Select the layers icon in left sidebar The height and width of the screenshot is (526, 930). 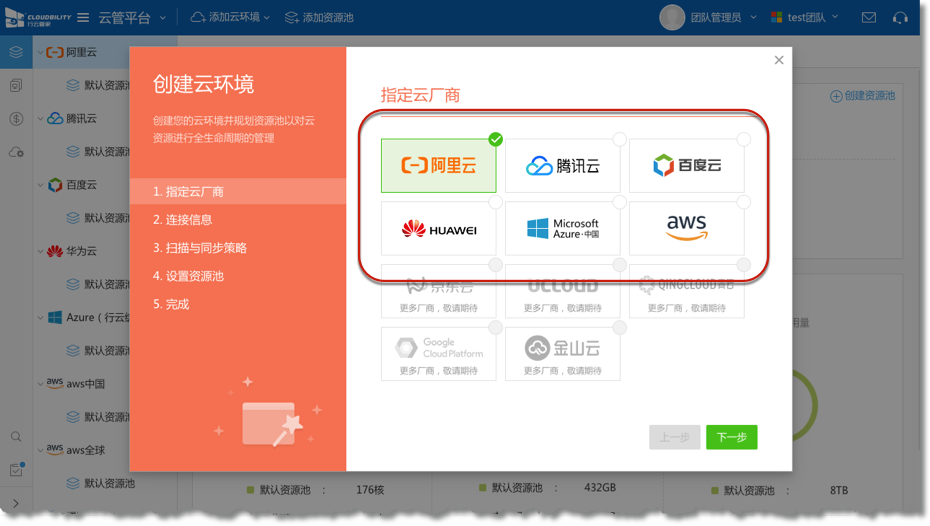coord(16,52)
